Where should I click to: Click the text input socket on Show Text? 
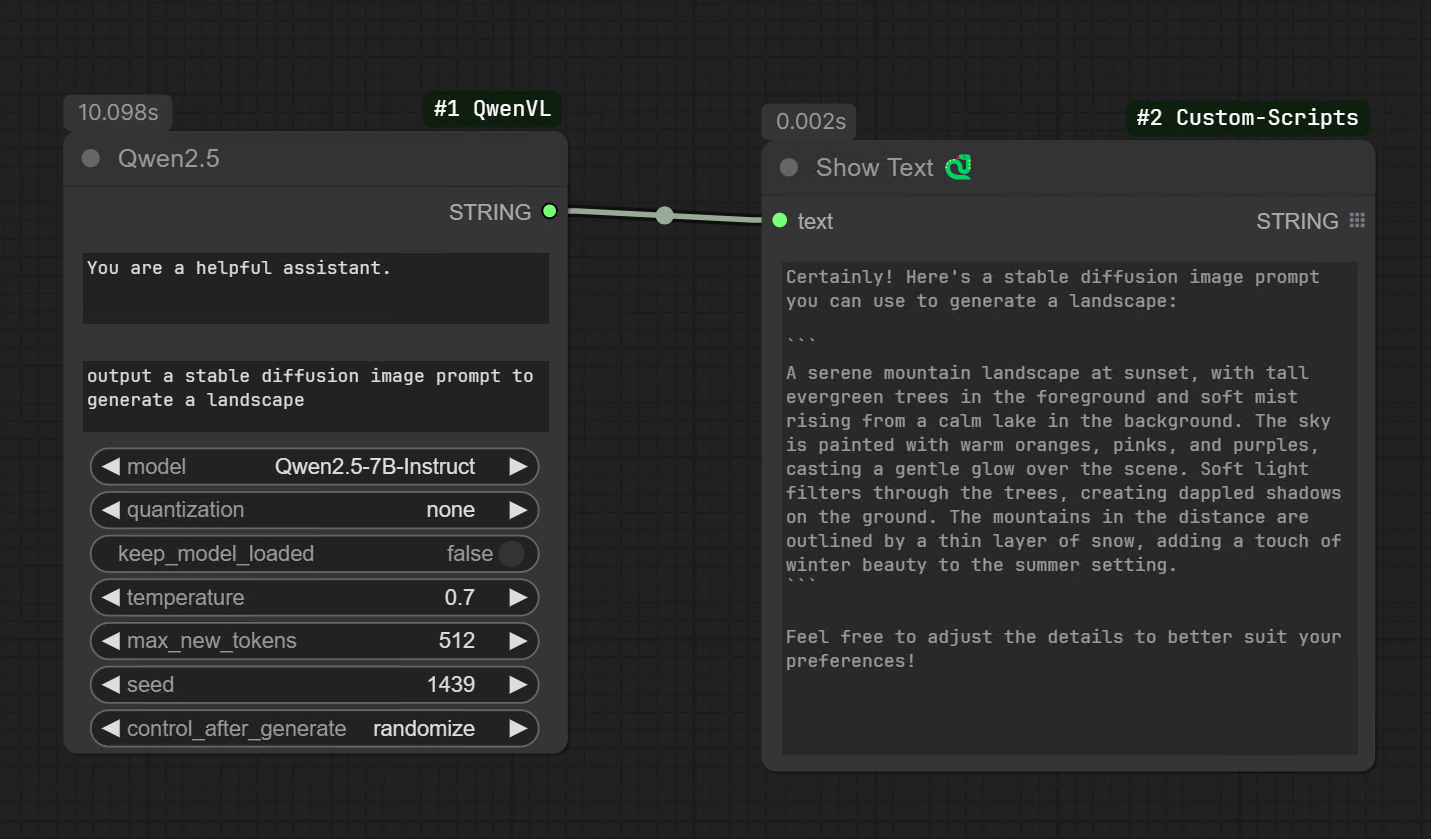coord(780,220)
